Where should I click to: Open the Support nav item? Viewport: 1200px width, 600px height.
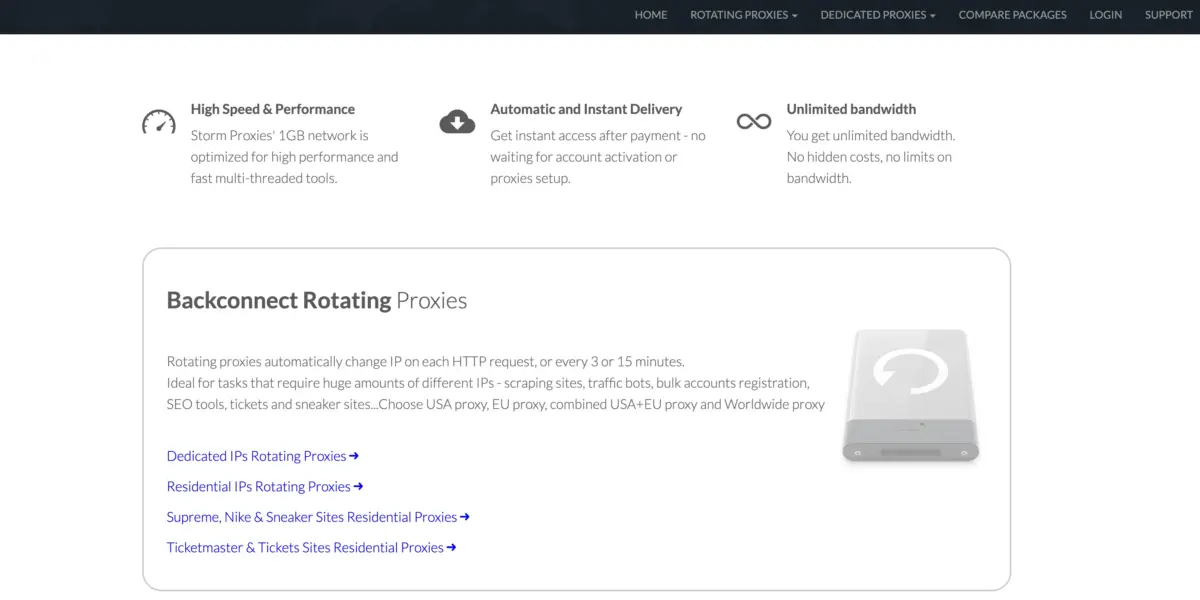pyautogui.click(x=1168, y=15)
